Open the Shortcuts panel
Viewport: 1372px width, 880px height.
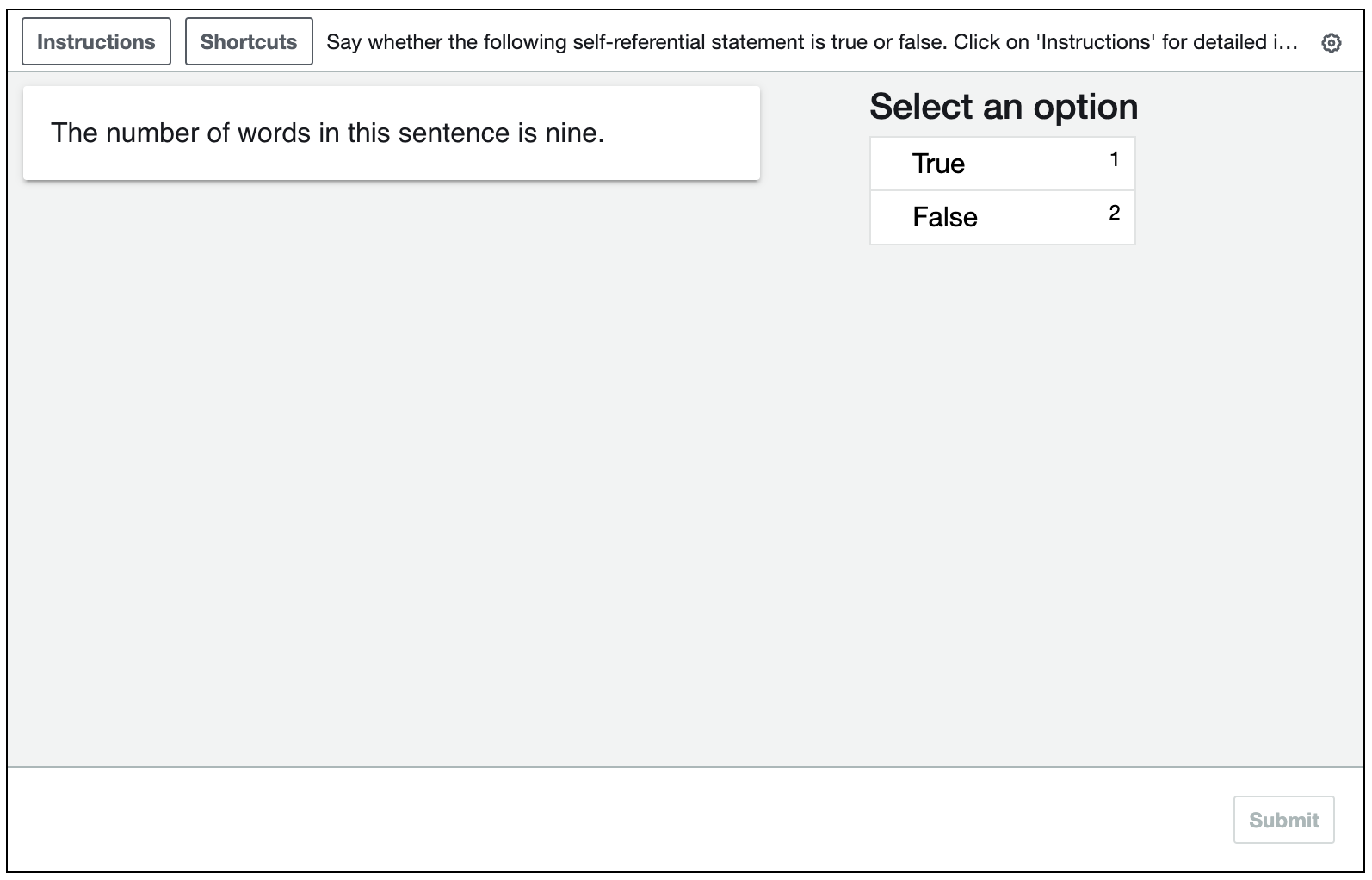click(x=249, y=42)
